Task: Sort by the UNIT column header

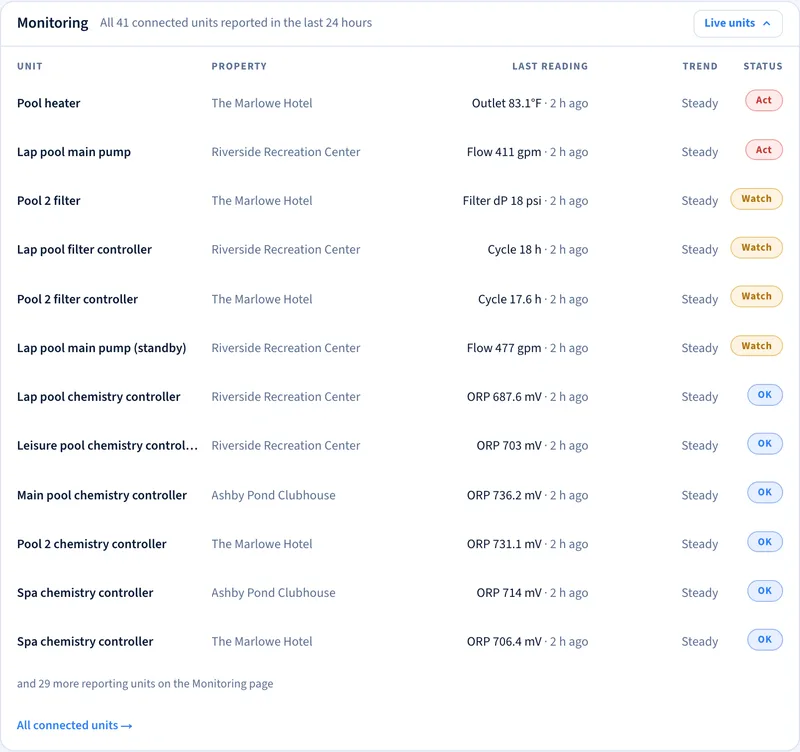Action: click(x=30, y=66)
